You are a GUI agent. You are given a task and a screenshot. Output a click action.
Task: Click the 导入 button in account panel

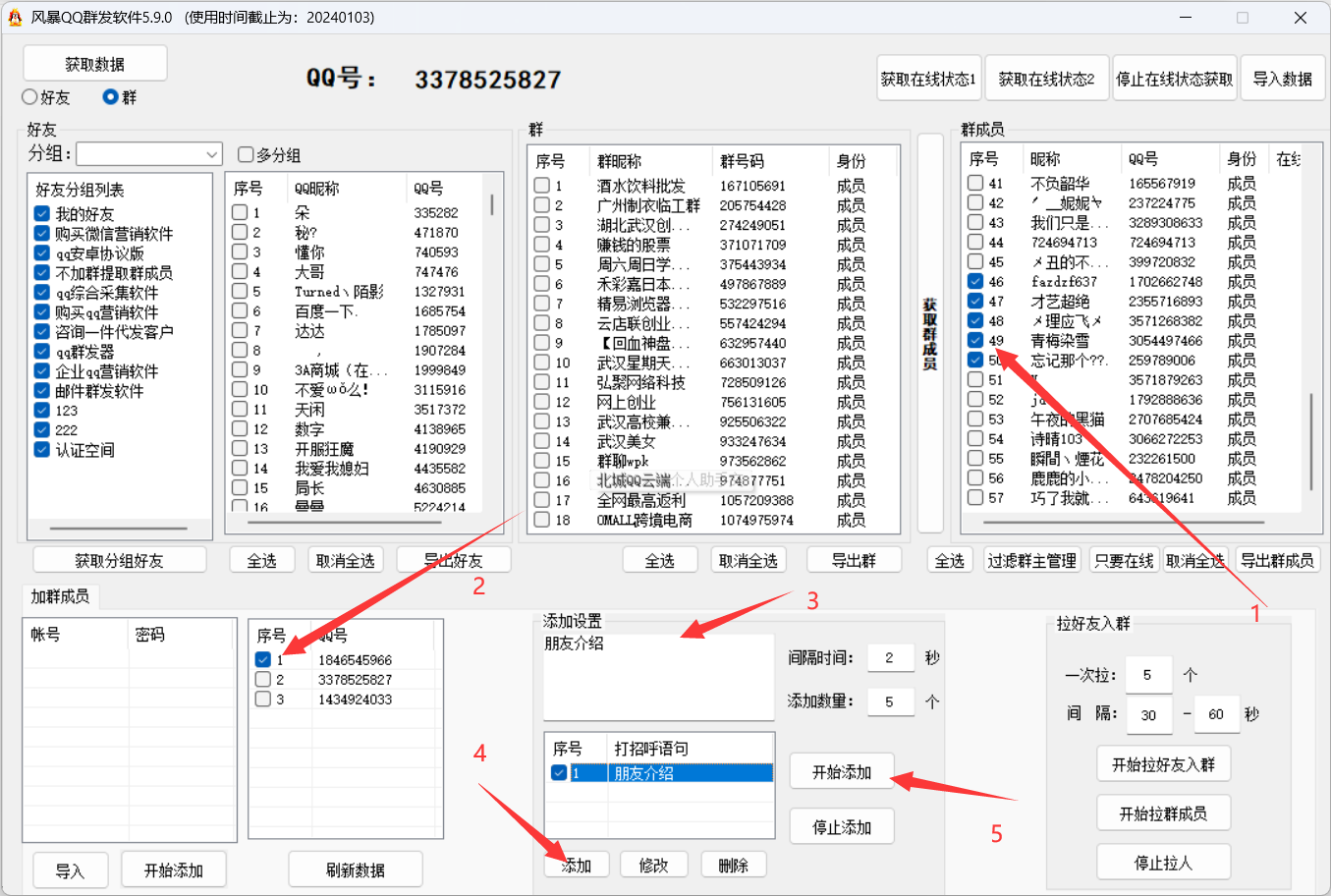(x=70, y=870)
